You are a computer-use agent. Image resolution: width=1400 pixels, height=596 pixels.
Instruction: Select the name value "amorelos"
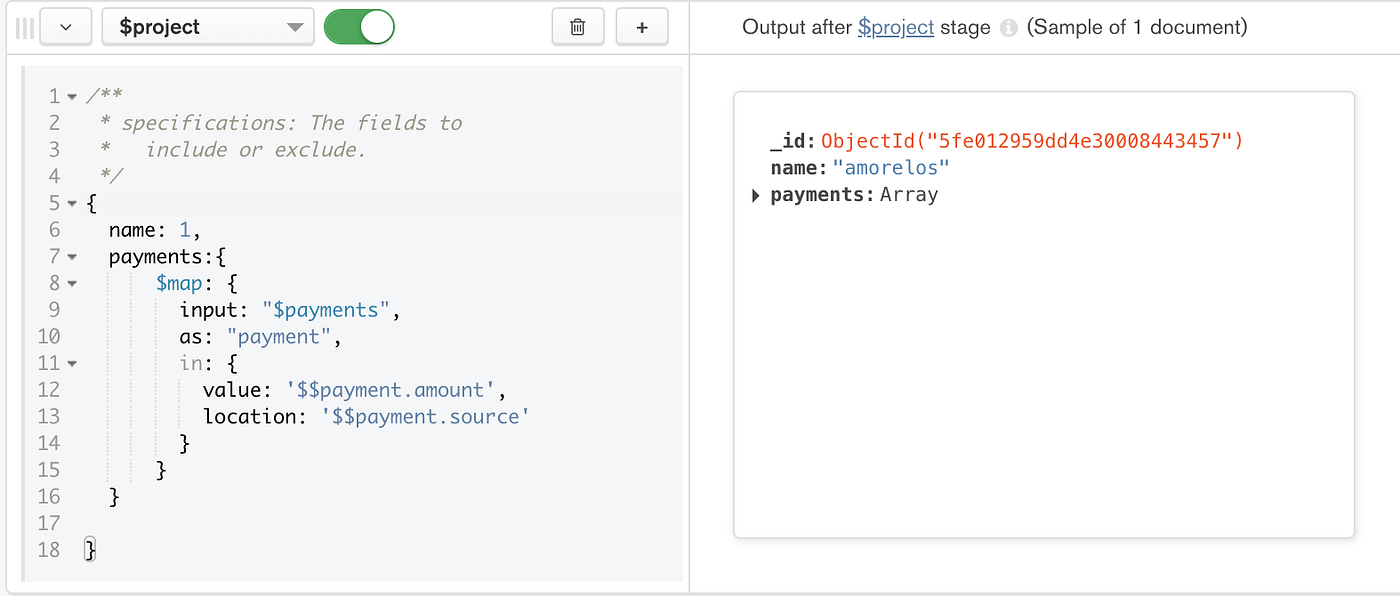tap(890, 167)
